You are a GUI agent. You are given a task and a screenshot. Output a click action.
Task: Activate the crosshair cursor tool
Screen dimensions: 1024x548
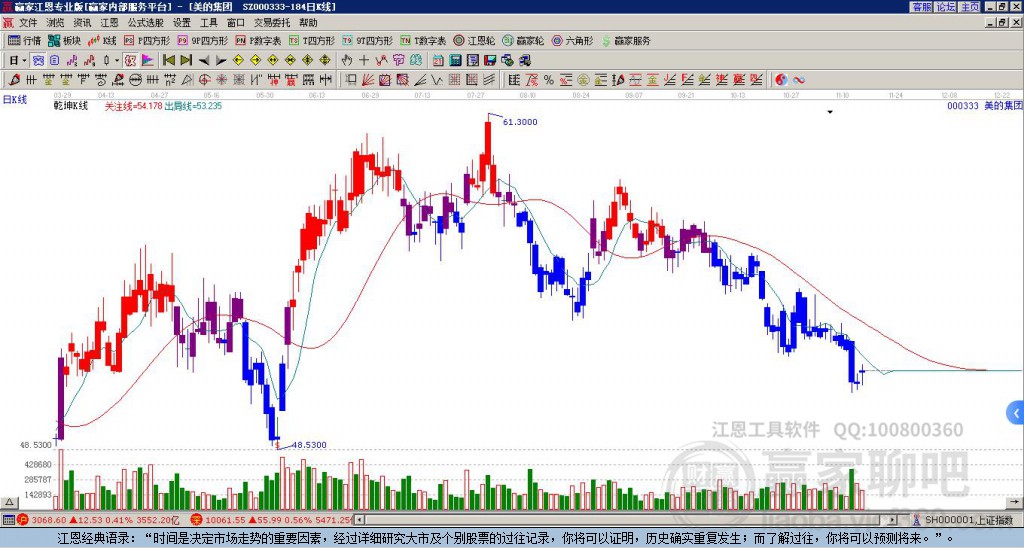click(x=364, y=60)
